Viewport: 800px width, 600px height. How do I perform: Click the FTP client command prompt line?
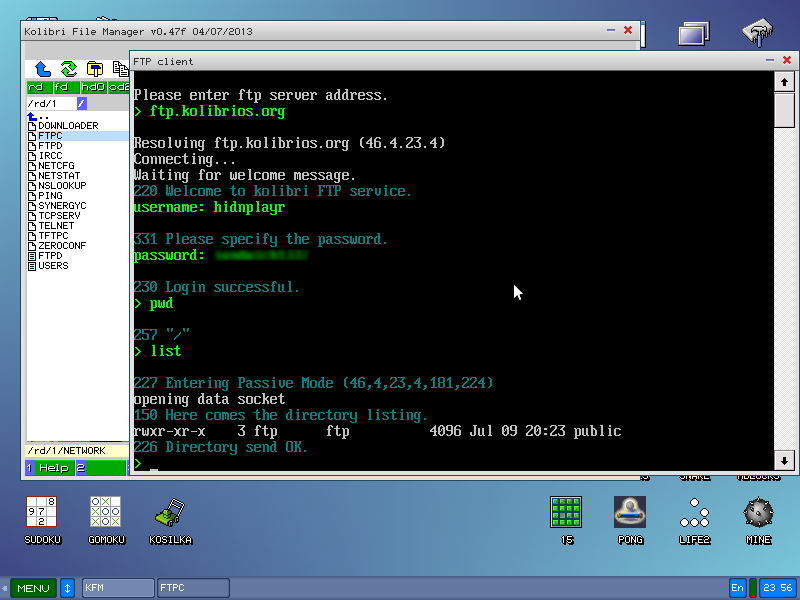coord(453,463)
